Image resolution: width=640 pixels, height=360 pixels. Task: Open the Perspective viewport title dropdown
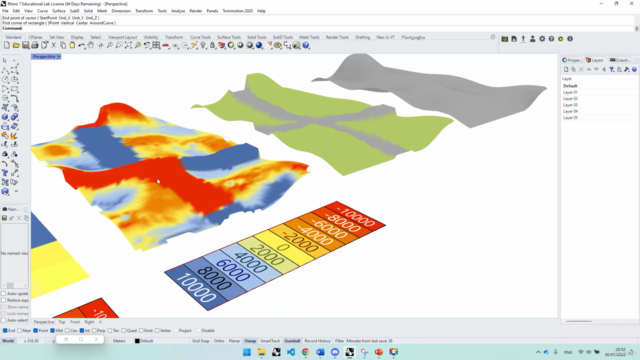tap(59, 57)
